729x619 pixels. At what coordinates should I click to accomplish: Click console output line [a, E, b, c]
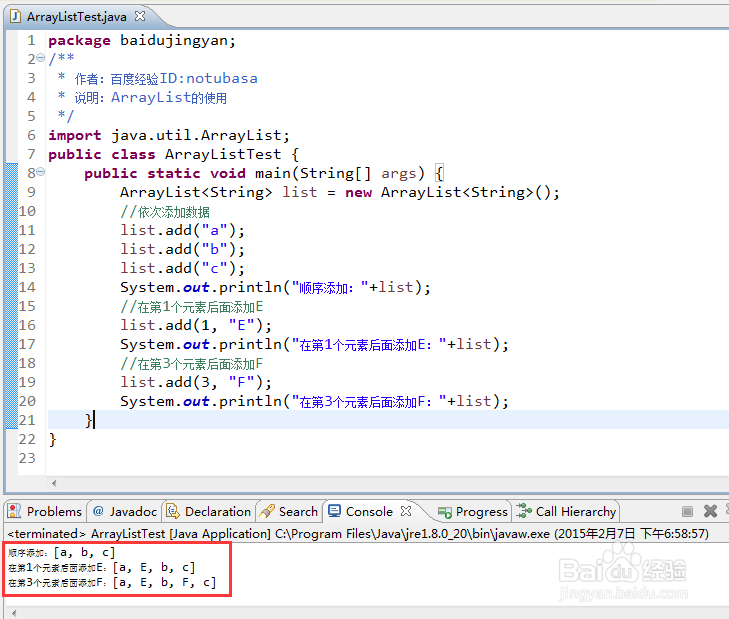click(x=101, y=567)
